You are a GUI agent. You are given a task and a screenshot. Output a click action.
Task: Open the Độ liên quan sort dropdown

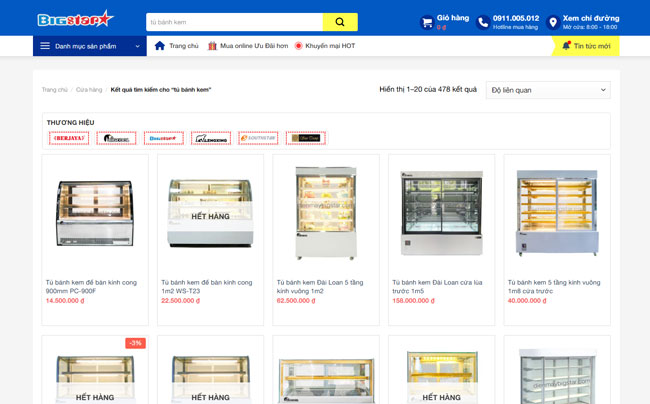tap(548, 90)
